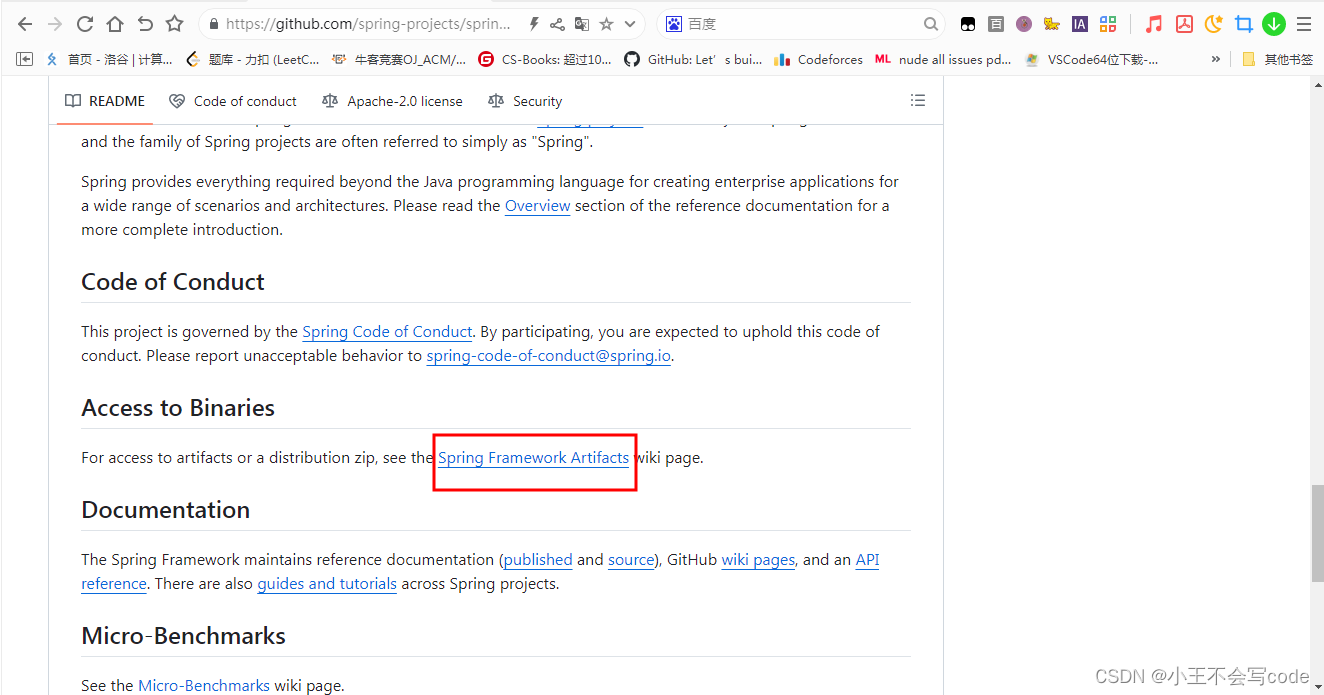The image size is (1324, 695).
Task: Follow the Overview link
Action: [x=537, y=206]
